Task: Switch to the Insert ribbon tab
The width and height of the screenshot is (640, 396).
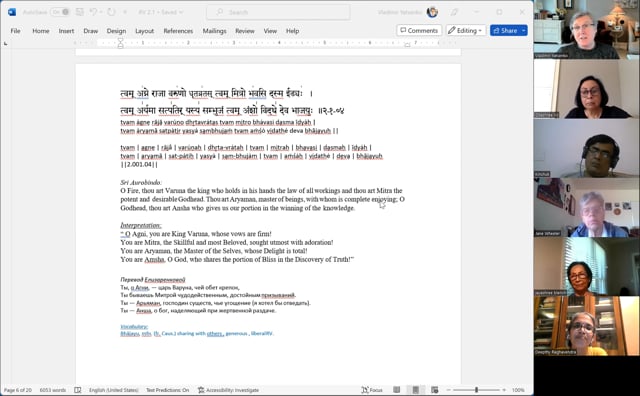Action: coord(66,31)
